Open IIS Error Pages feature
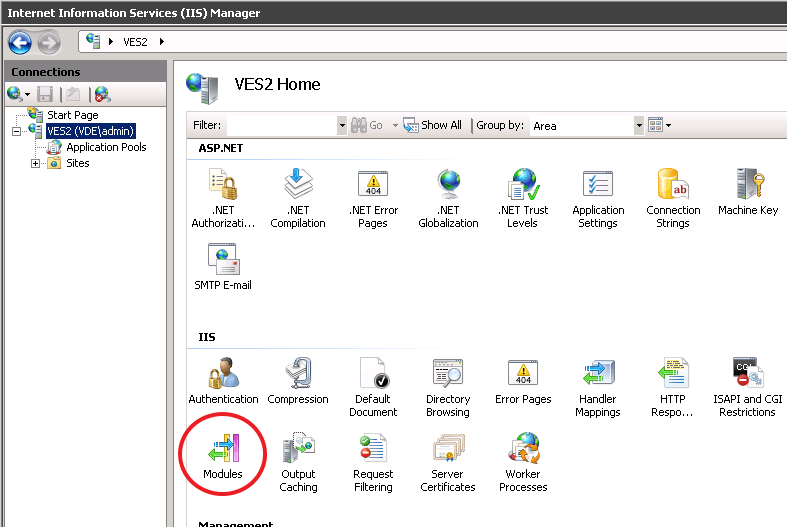The width and height of the screenshot is (787, 527). pyautogui.click(x=523, y=380)
